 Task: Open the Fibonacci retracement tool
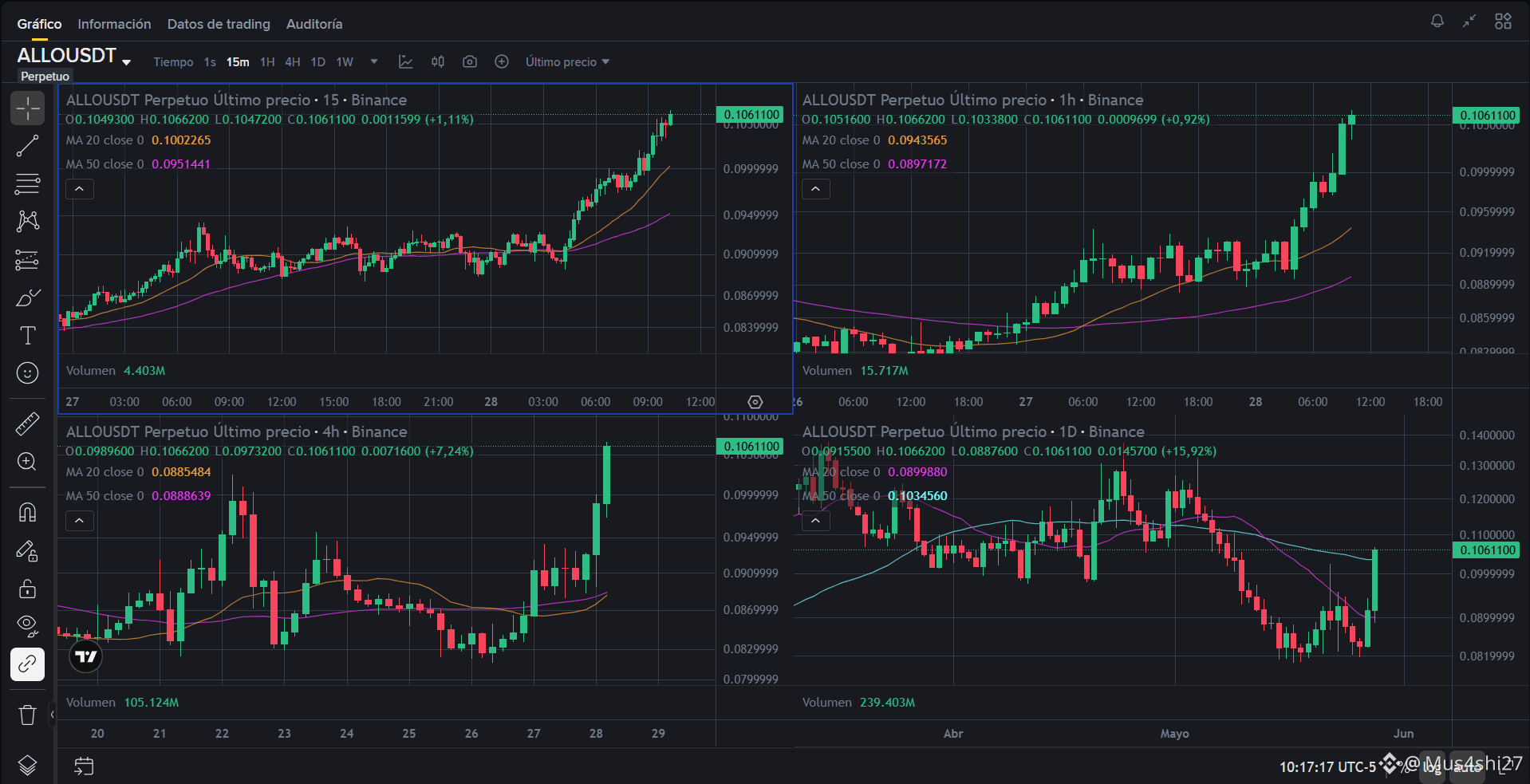(x=27, y=184)
